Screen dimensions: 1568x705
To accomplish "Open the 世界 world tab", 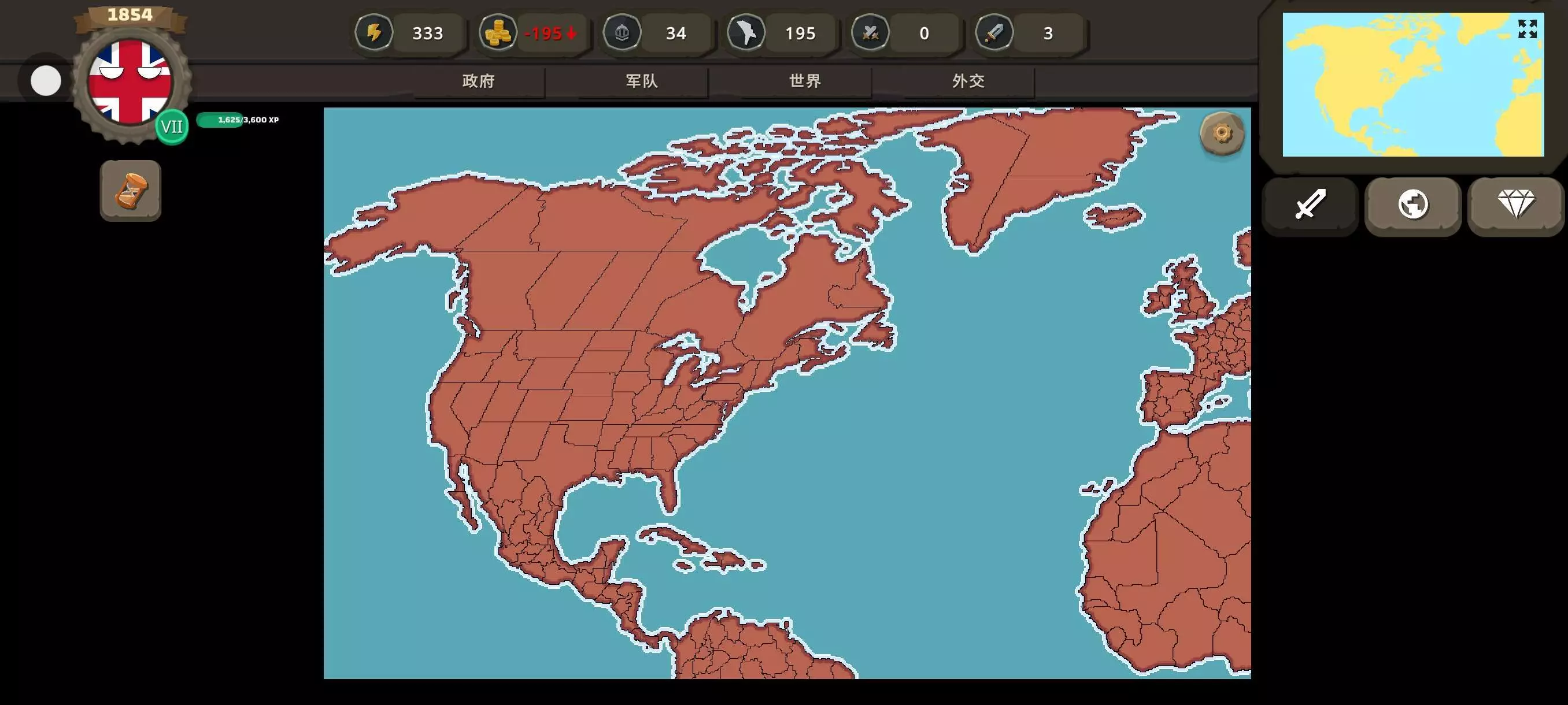I will tap(805, 81).
